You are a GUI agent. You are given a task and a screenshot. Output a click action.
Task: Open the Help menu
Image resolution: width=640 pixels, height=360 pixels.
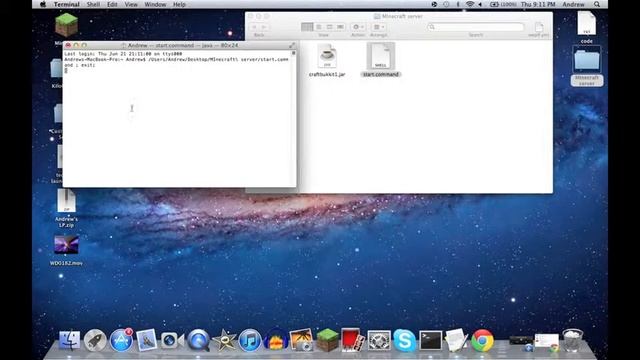point(179,4)
